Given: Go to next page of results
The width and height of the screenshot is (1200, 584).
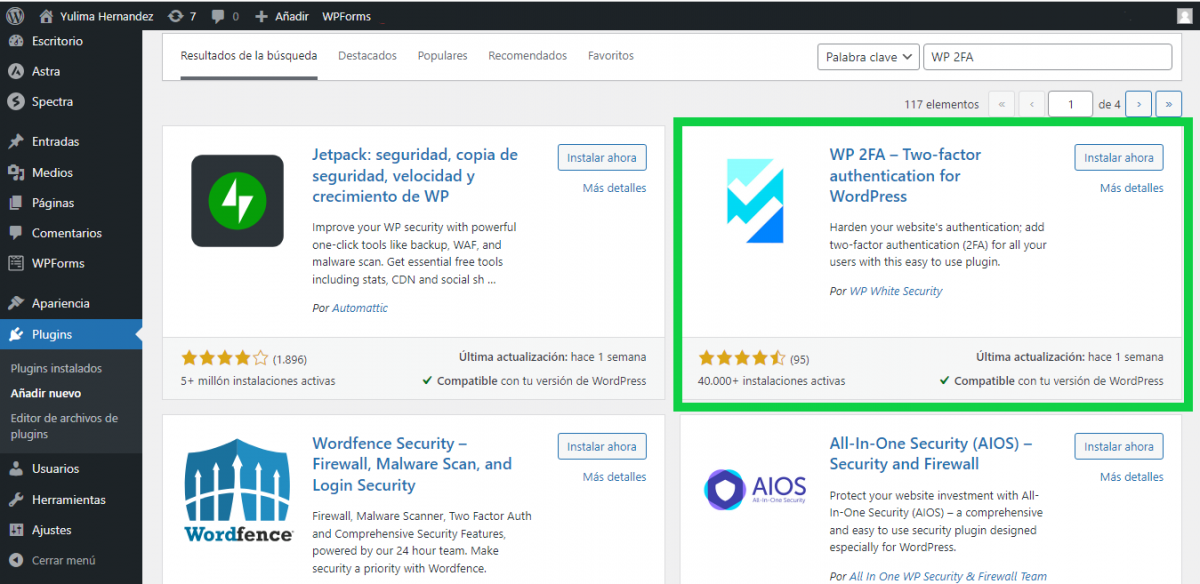Looking at the screenshot, I should 1138,104.
